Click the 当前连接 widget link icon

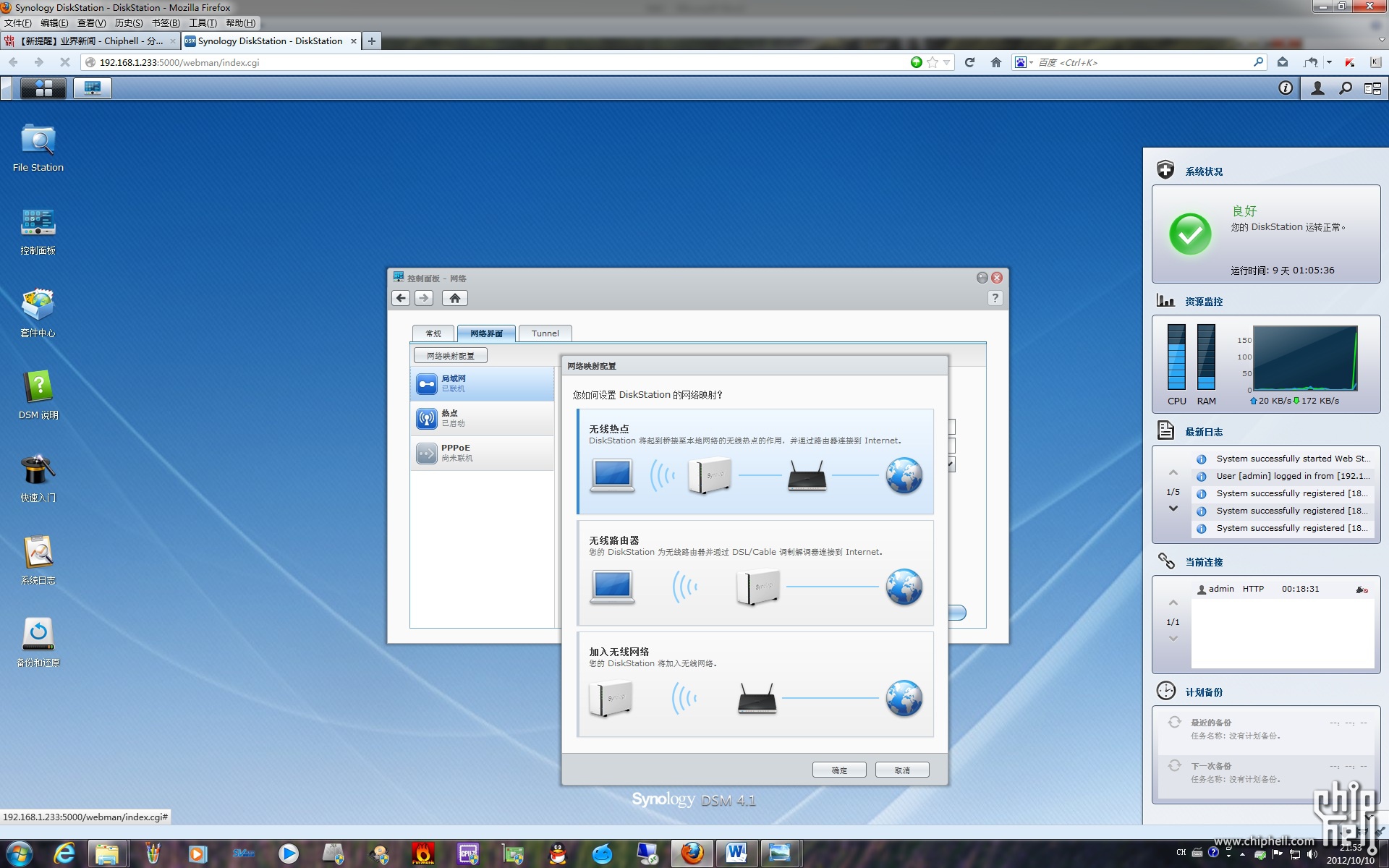coord(1165,561)
